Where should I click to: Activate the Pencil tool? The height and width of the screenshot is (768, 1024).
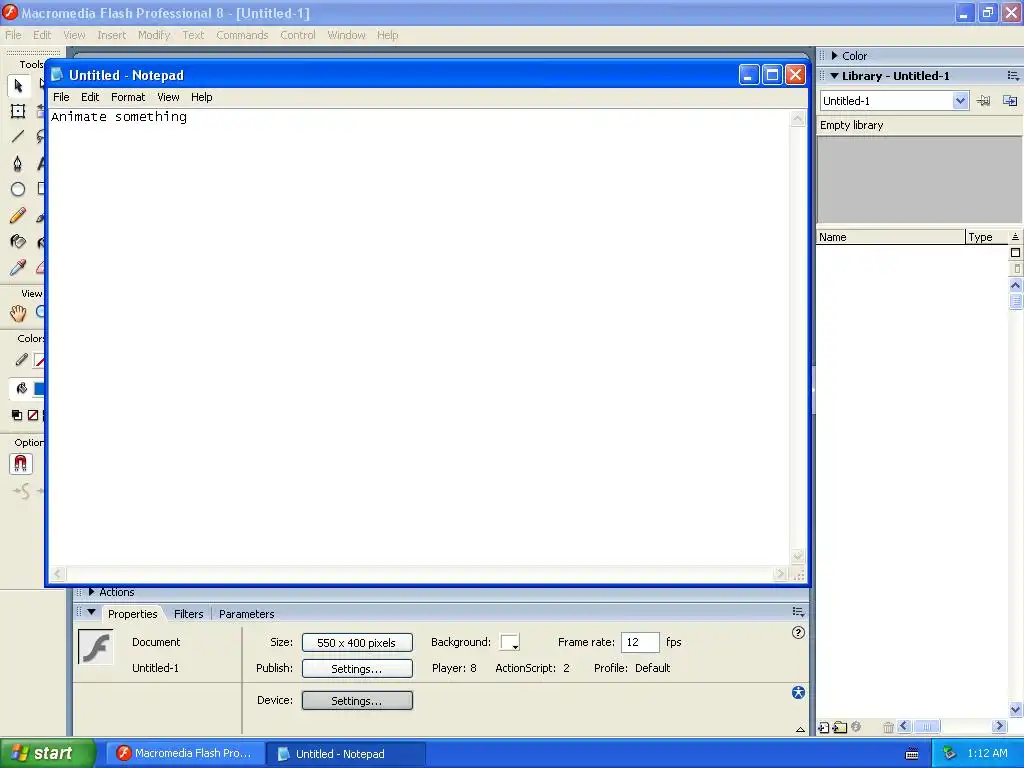click(x=18, y=216)
